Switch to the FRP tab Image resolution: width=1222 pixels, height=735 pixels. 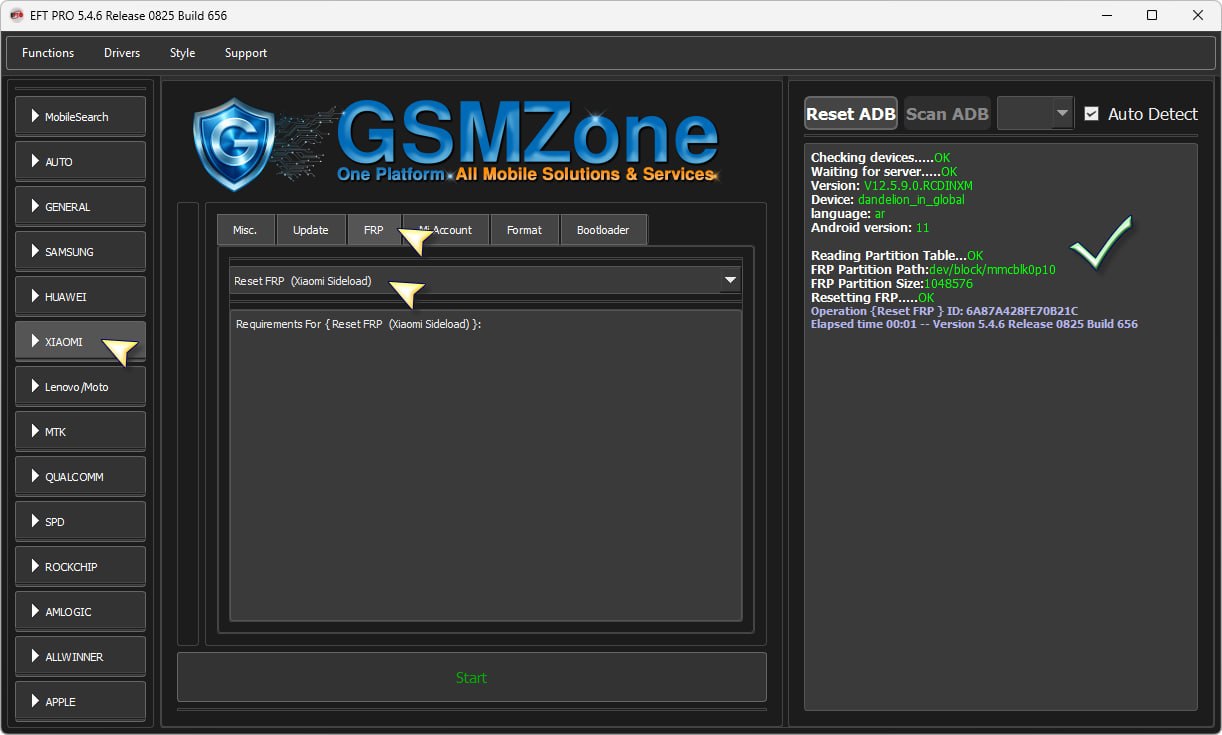point(374,229)
